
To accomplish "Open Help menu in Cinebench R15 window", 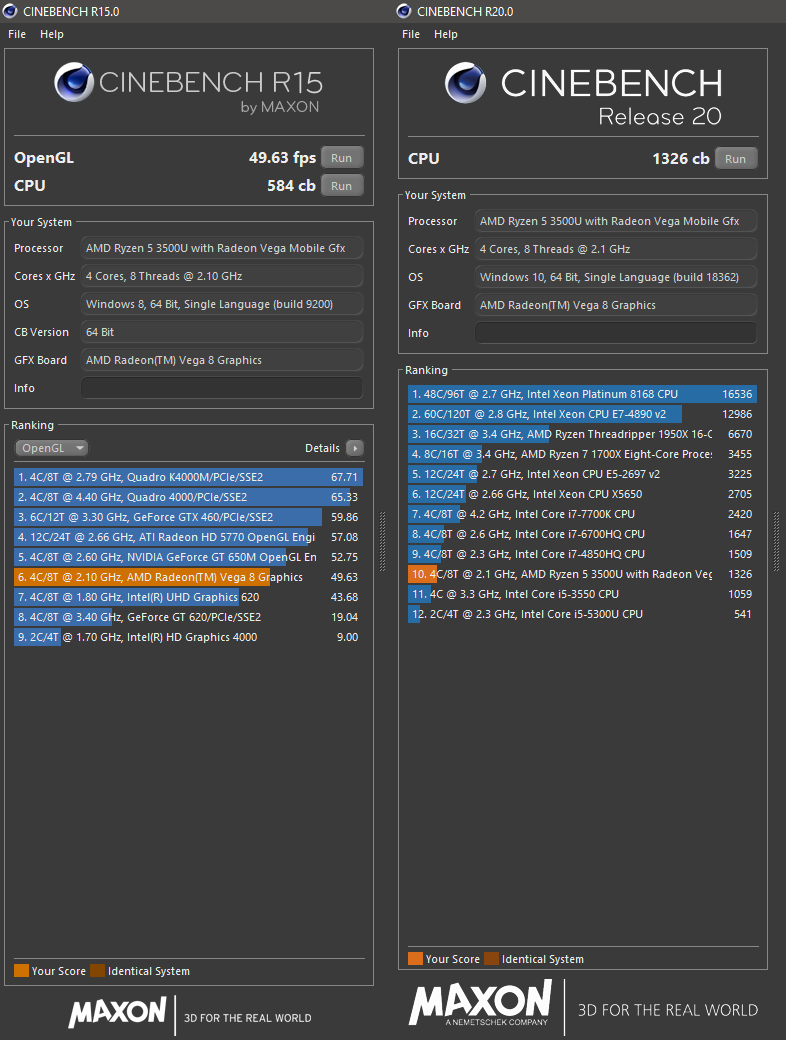I will pos(52,34).
